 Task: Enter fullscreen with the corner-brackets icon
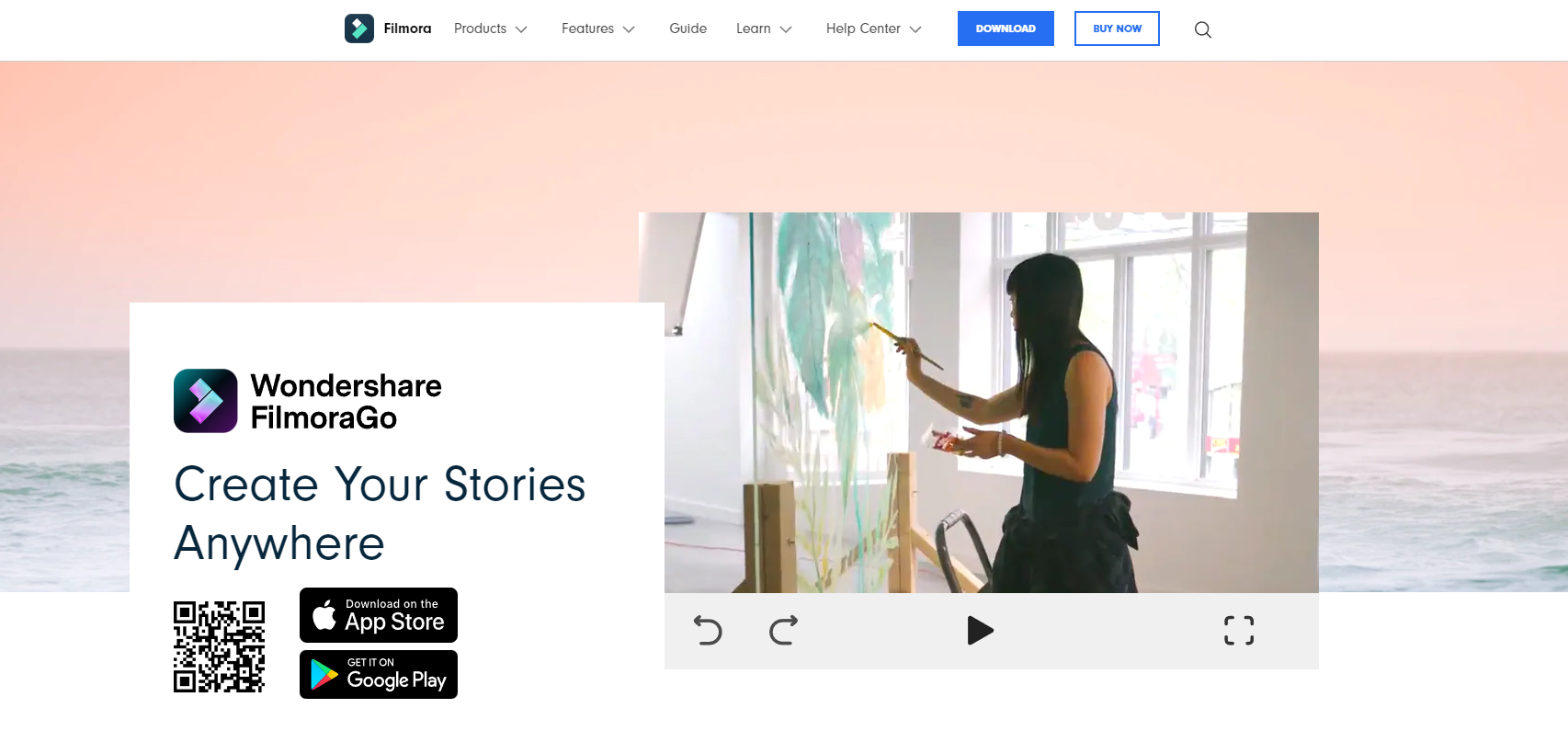click(x=1239, y=631)
